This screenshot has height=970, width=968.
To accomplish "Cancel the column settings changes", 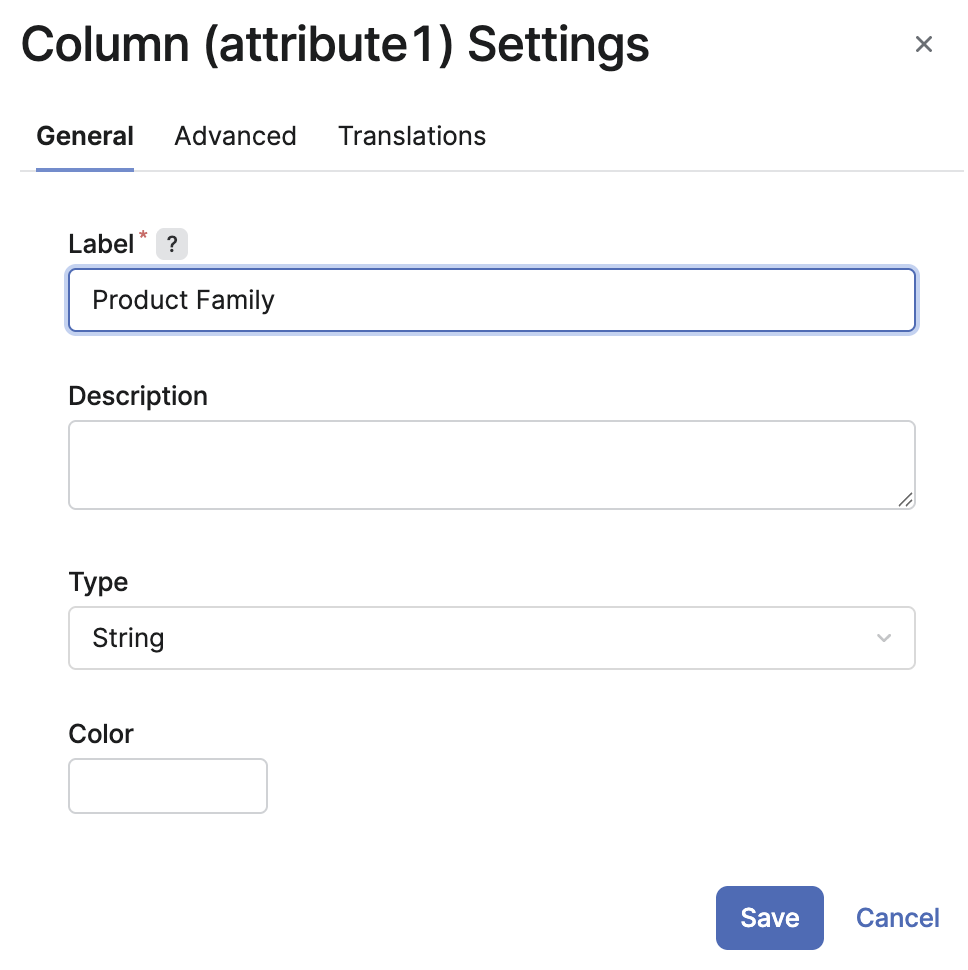I will tap(897, 918).
